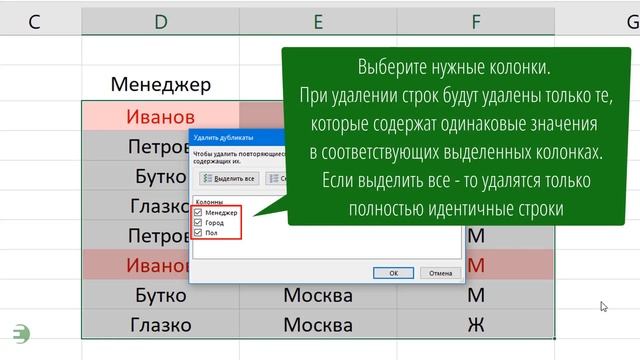Select column E header
Screen dimensions: 640x360
[x=318, y=22]
